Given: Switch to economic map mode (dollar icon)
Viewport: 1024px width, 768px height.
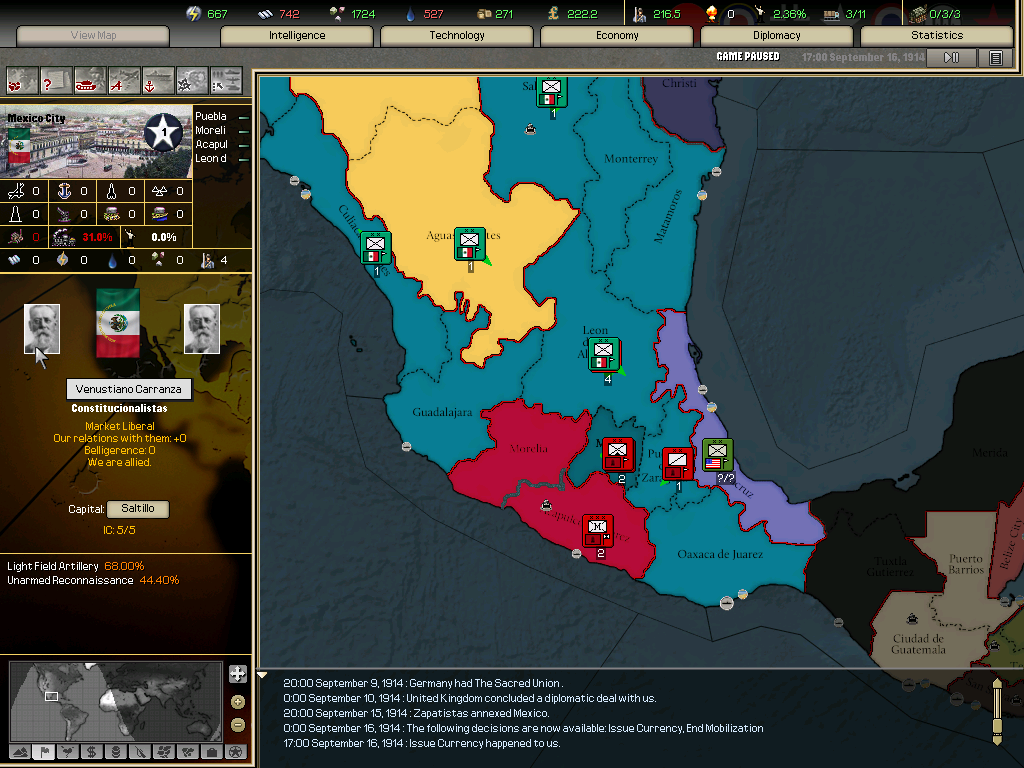Looking at the screenshot, I should (x=91, y=752).
